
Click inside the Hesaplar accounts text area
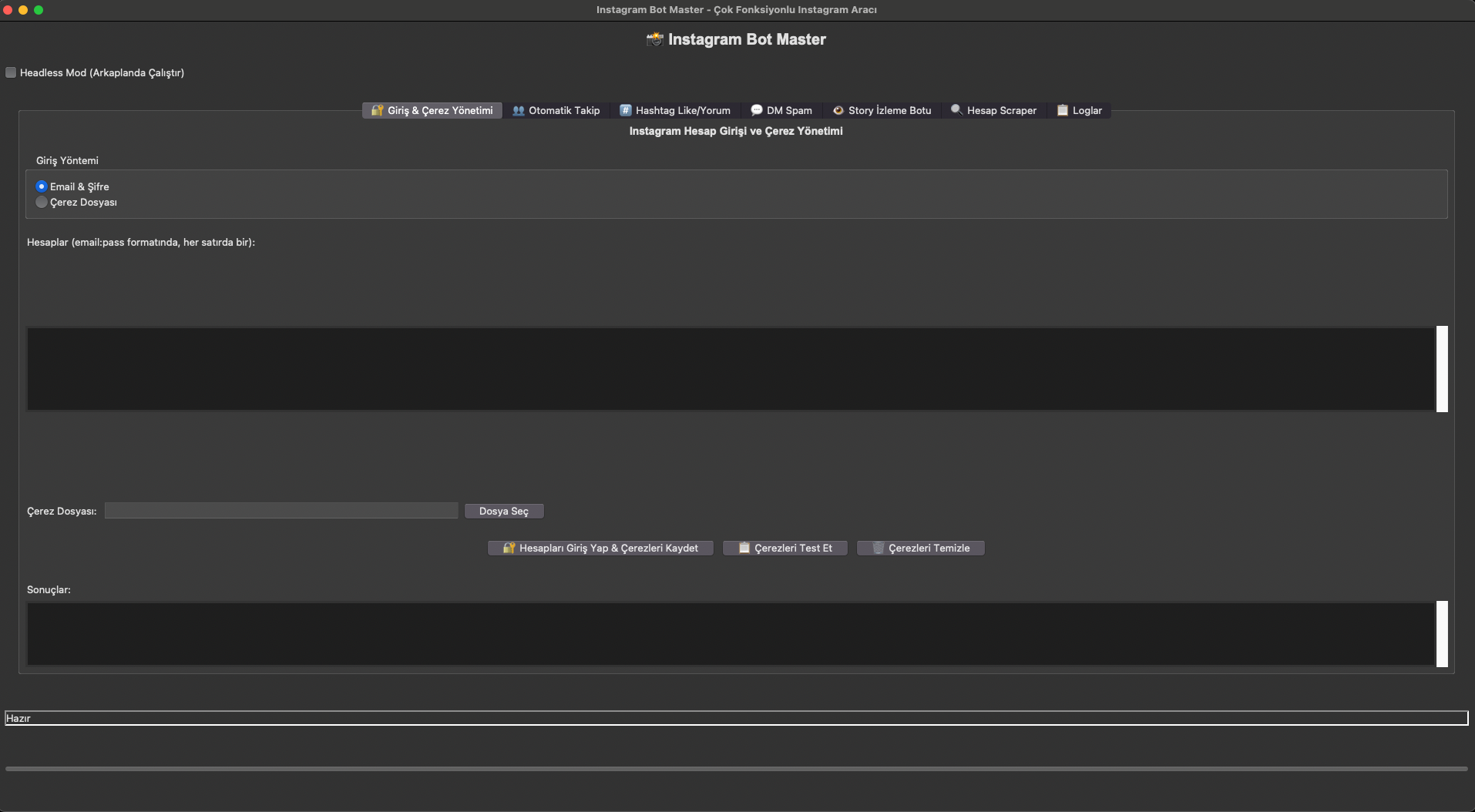pos(731,369)
